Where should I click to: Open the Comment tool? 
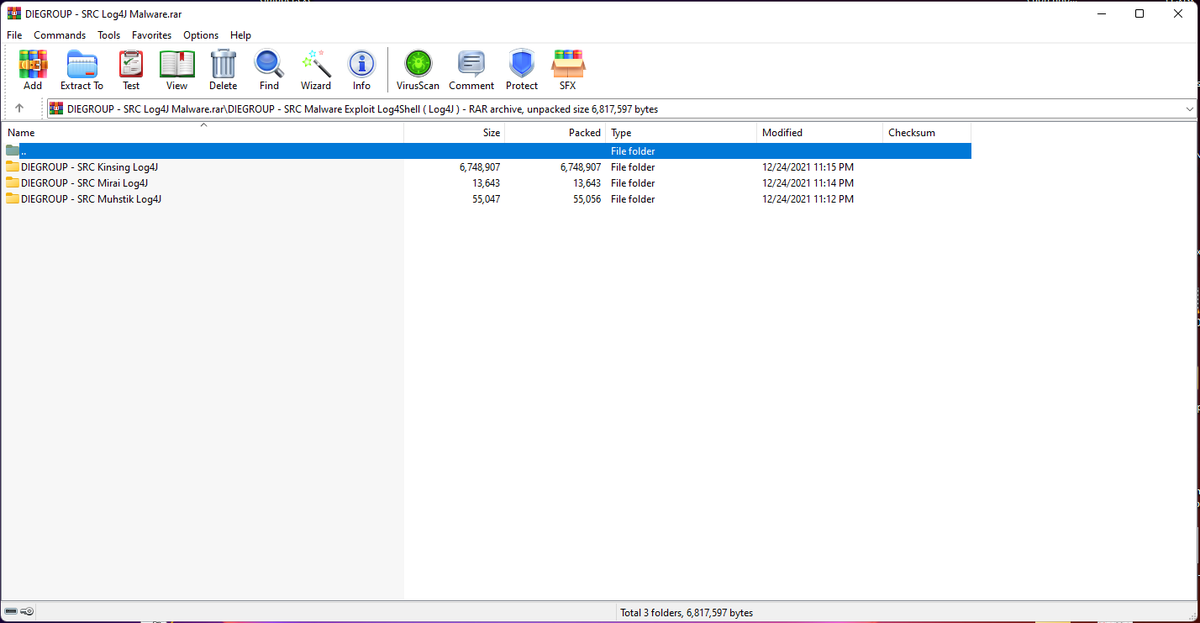coord(471,64)
